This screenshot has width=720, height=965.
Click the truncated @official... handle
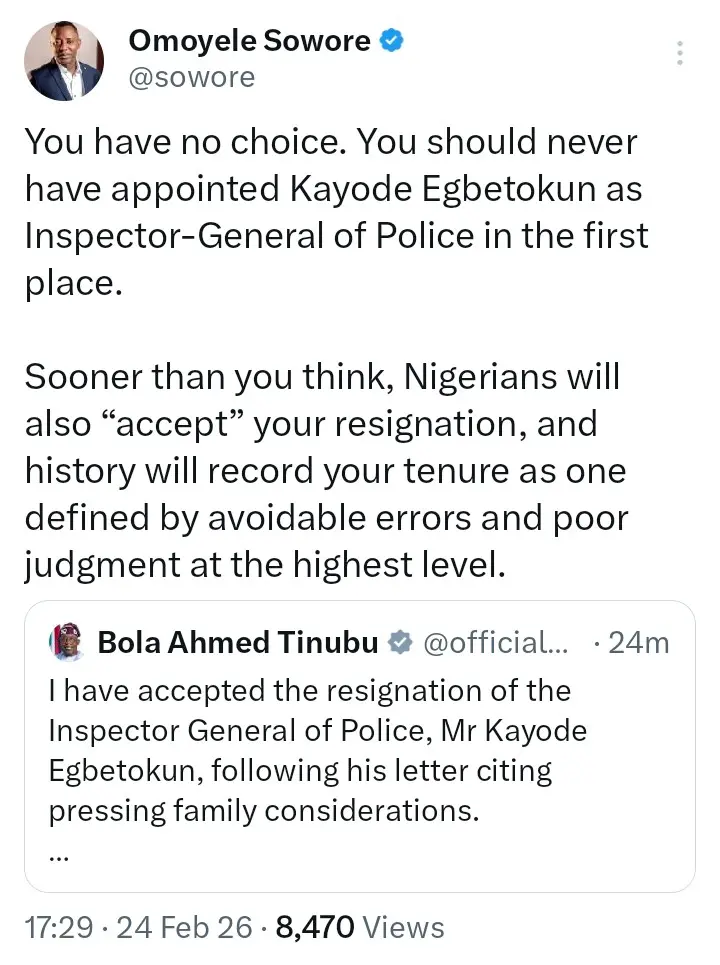(x=496, y=642)
